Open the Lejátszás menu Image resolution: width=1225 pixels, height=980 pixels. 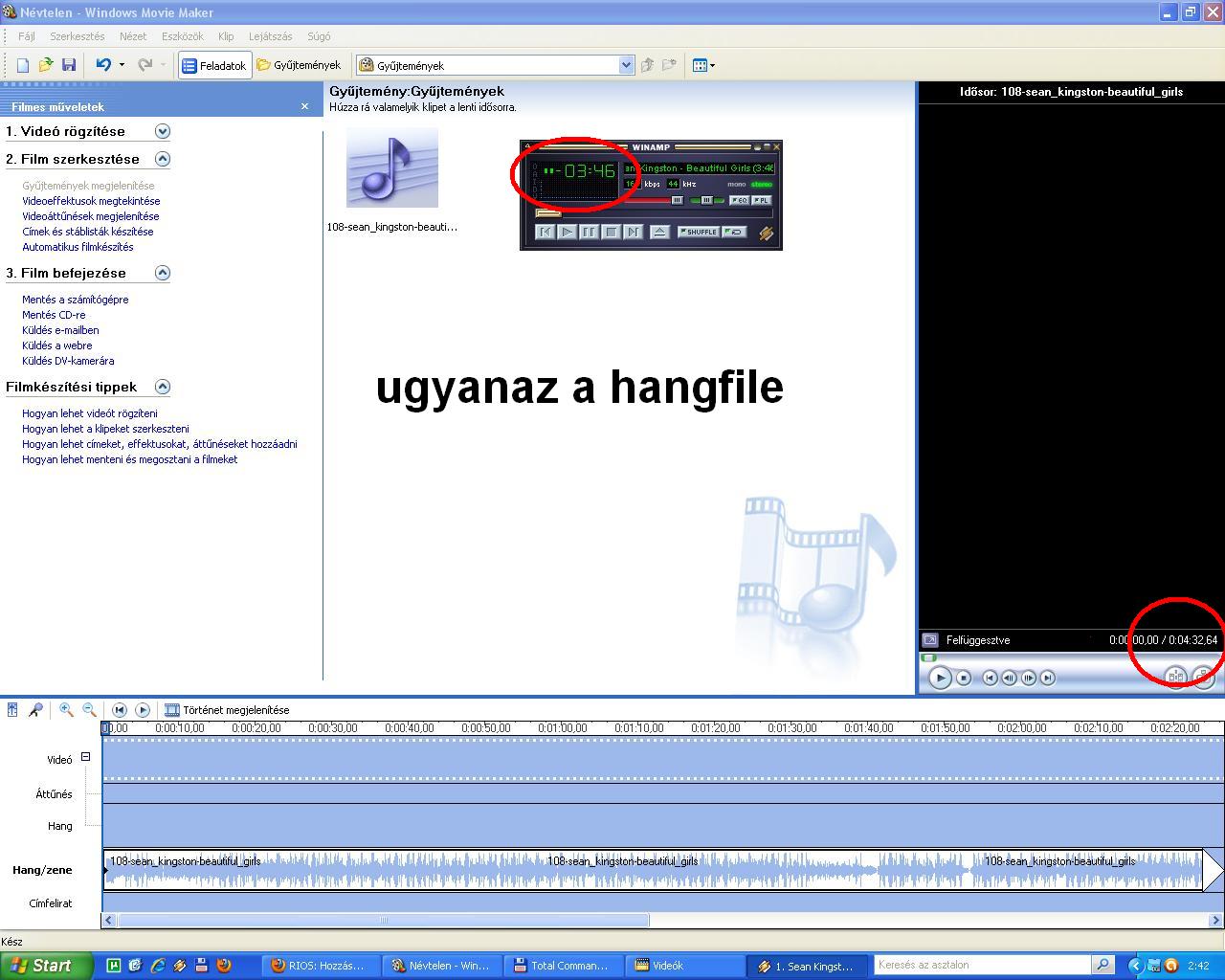click(x=271, y=36)
